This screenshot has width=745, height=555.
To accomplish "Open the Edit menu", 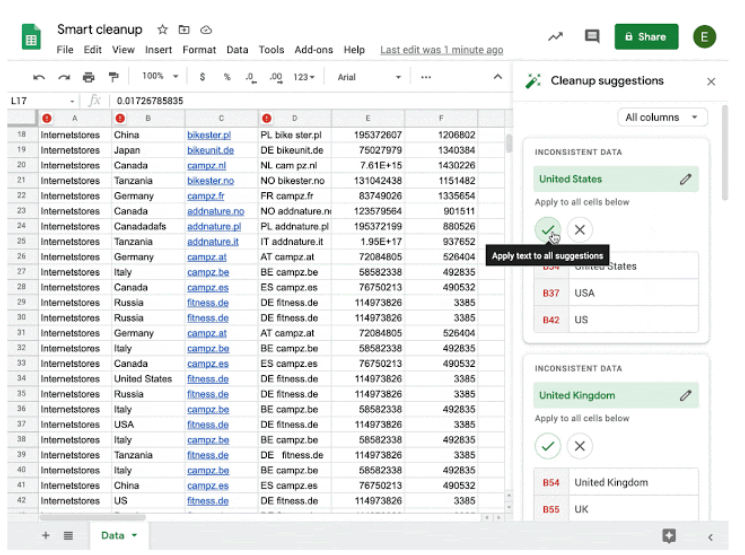I will [x=93, y=50].
